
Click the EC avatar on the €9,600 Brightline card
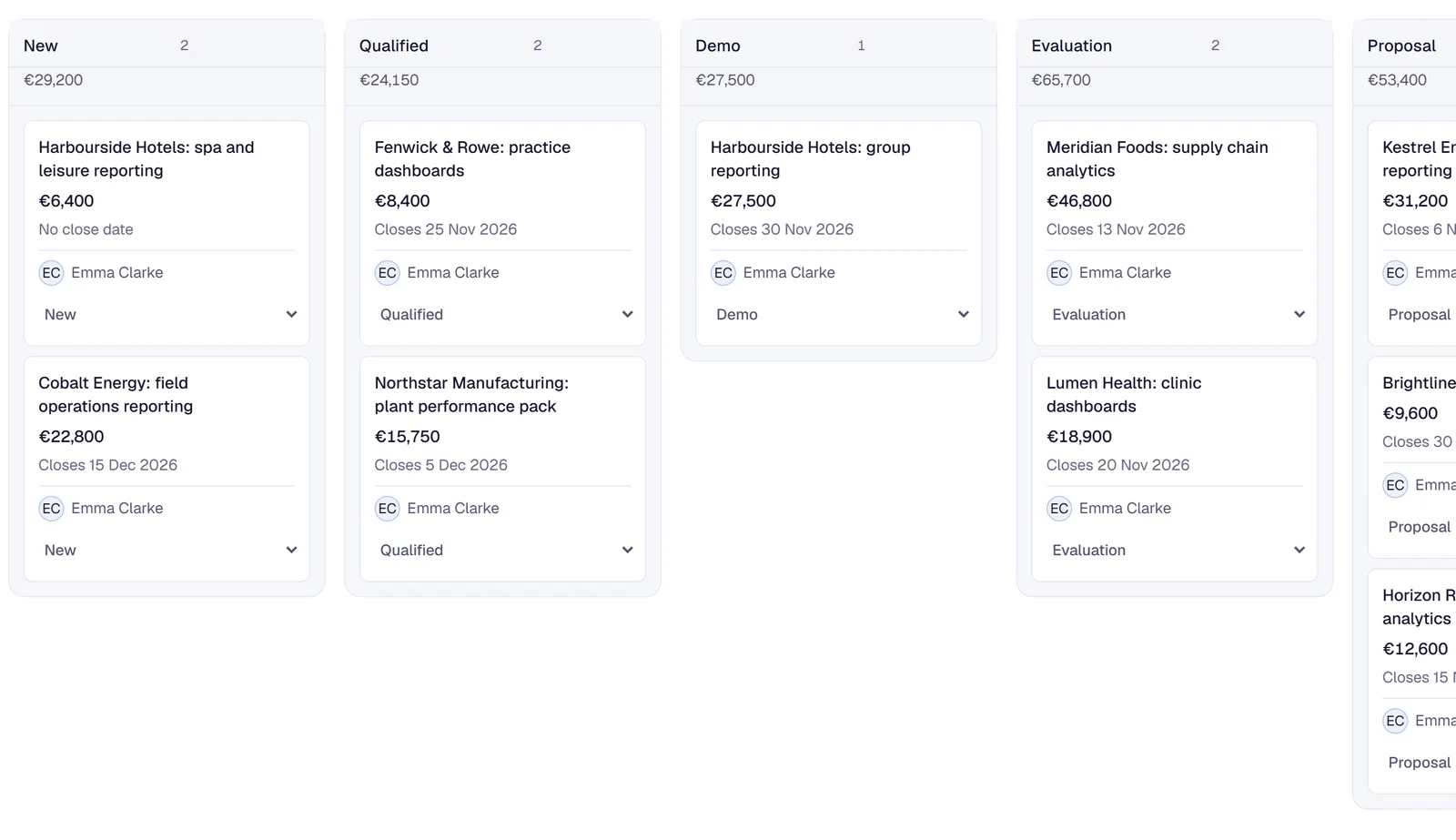pos(1395,485)
